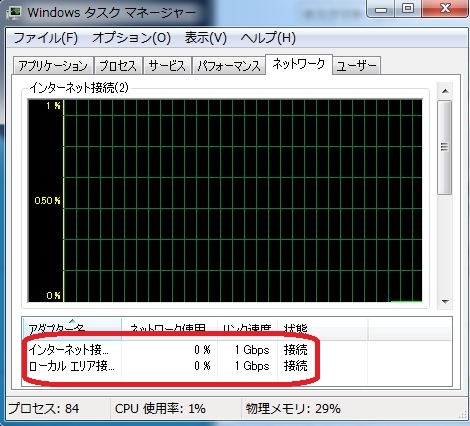
Task: Switch to the サービス tab
Action: (167, 65)
